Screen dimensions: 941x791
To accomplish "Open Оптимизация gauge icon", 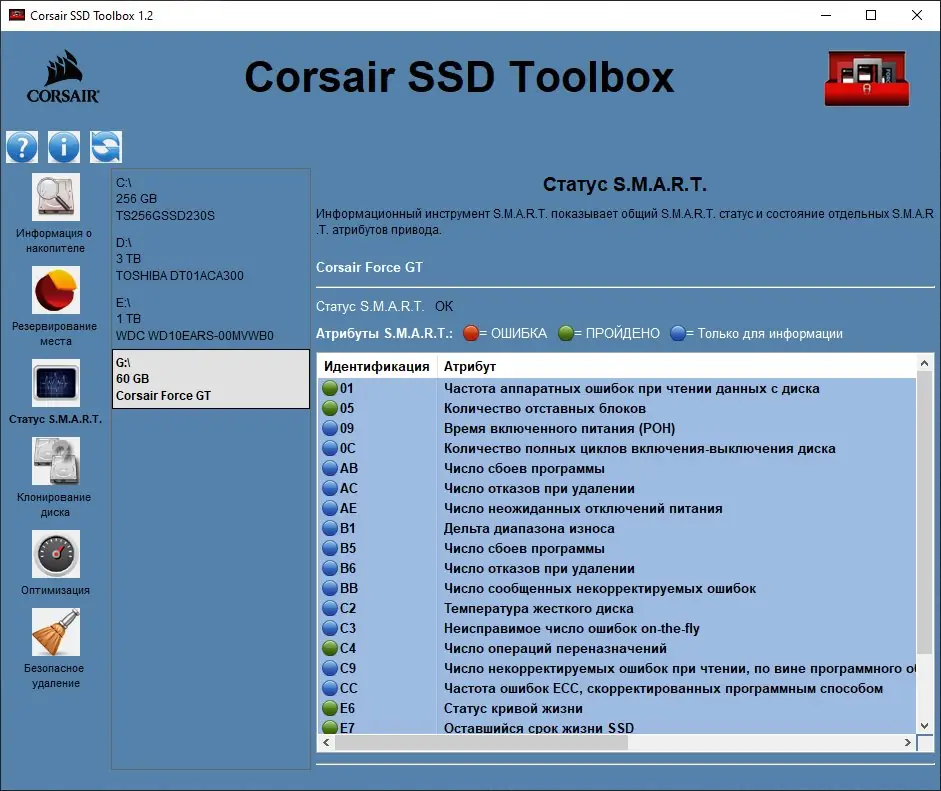I will [56, 554].
